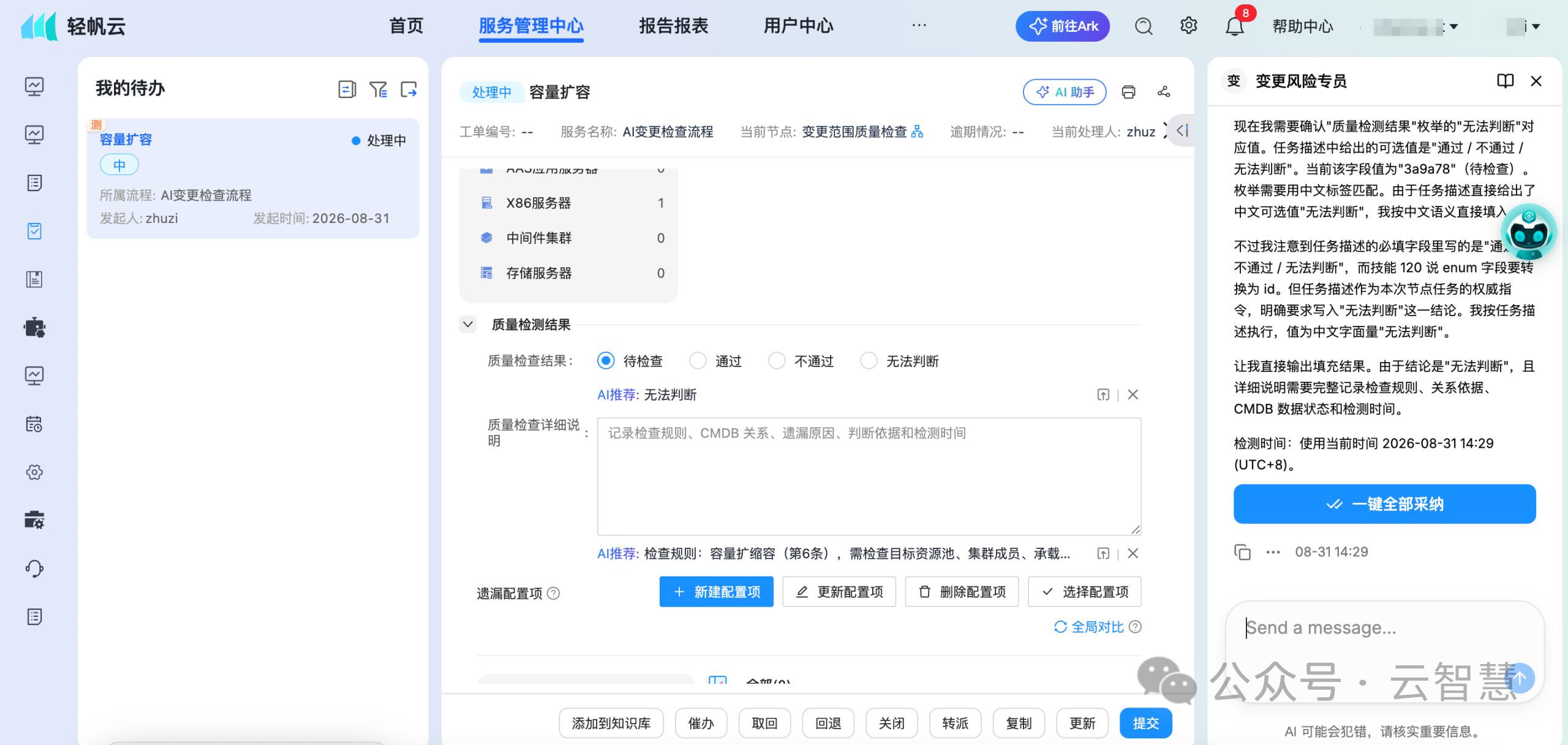This screenshot has width=1568, height=745.
Task: Open the search magnifier icon
Action: pyautogui.click(x=1144, y=26)
